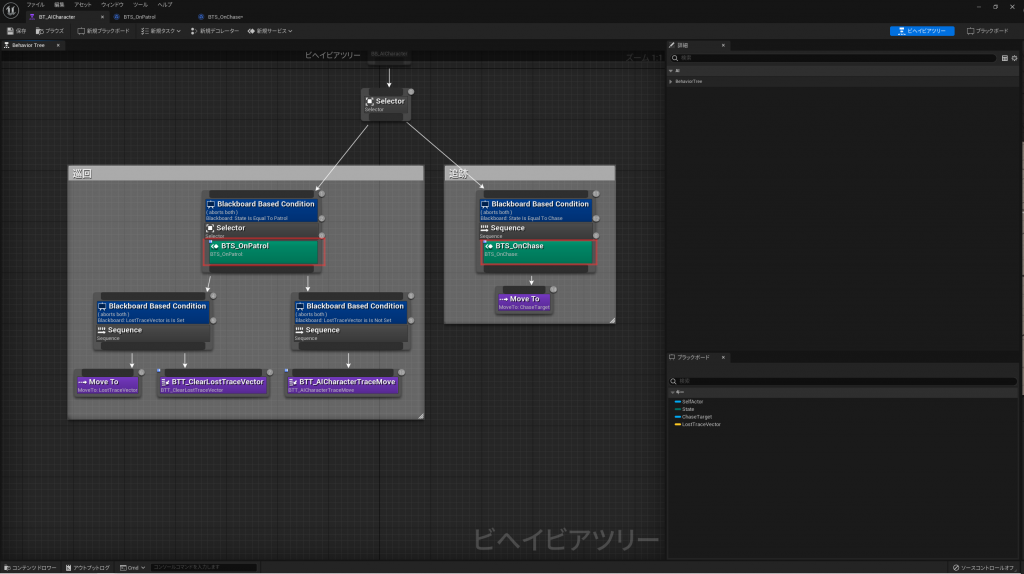Click the ブラウズ (Browse) toolbar icon
The image size is (1024, 574).
[x=50, y=31]
